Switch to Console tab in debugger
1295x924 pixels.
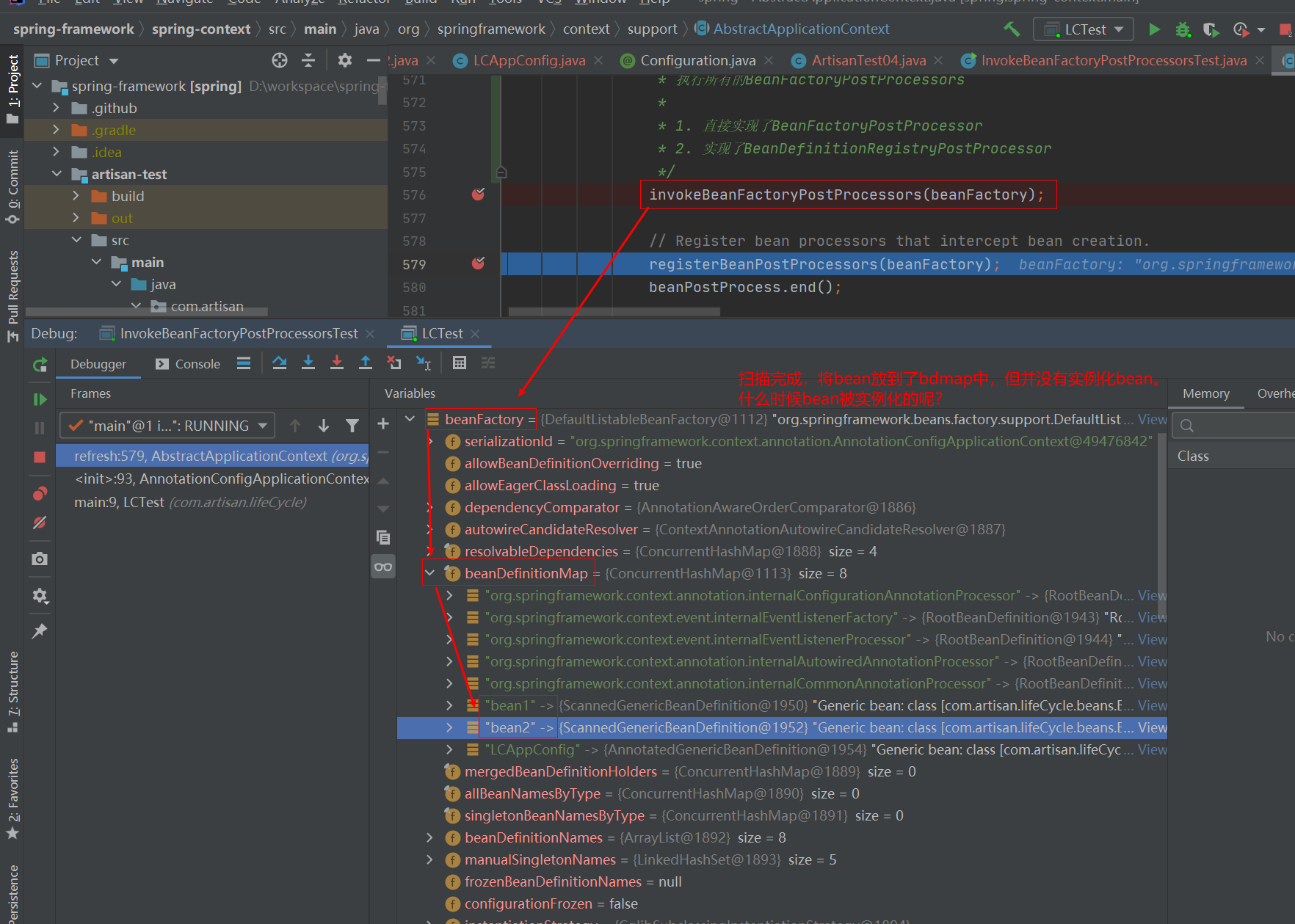[x=188, y=364]
